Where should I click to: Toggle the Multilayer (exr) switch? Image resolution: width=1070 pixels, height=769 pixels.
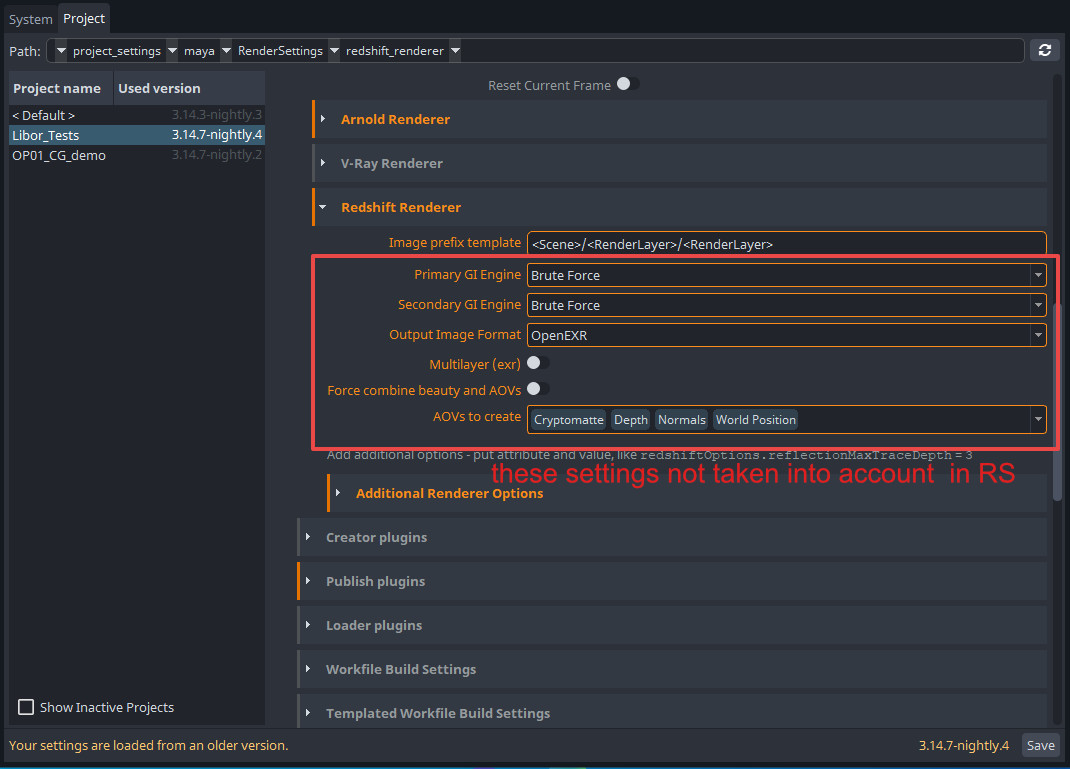[538, 363]
